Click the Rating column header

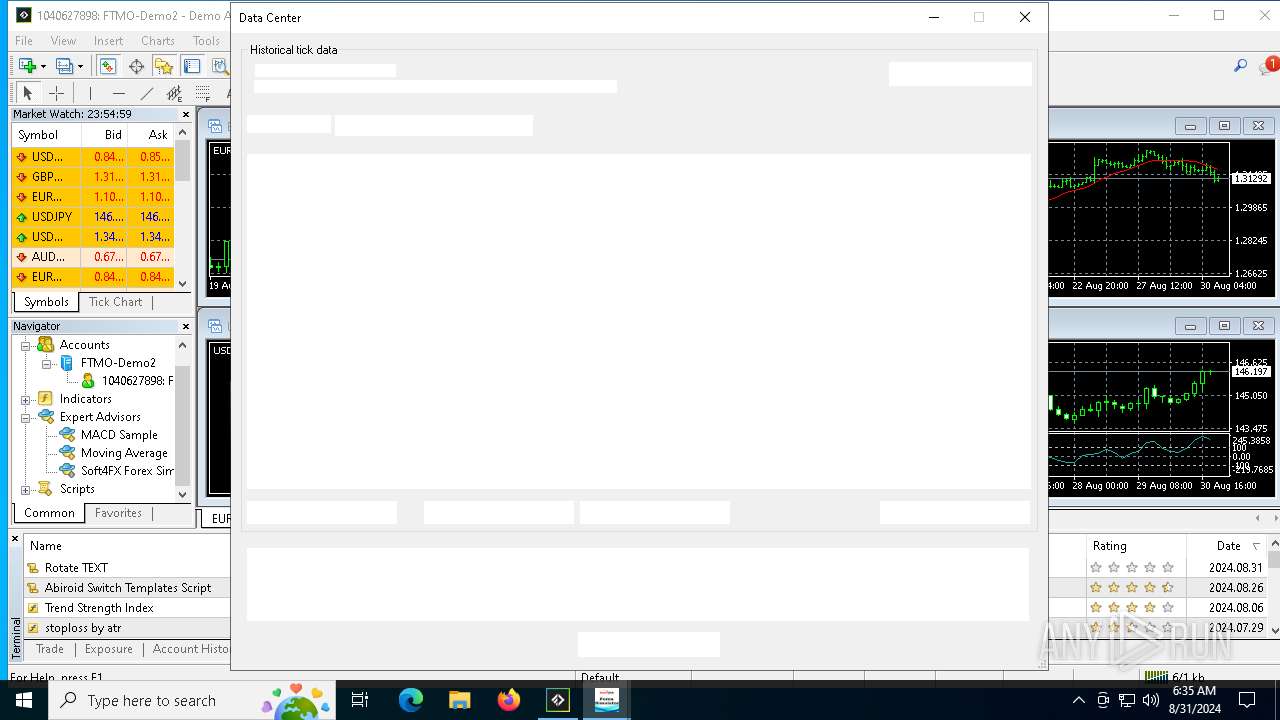[1136, 546]
